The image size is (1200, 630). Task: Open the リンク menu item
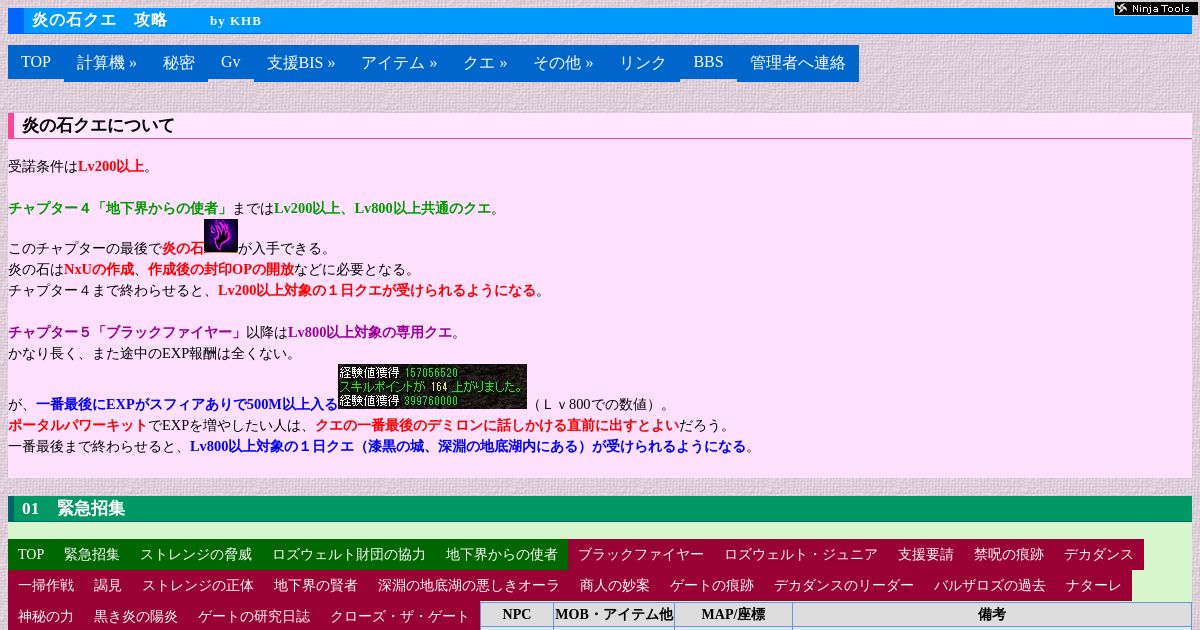pyautogui.click(x=643, y=62)
